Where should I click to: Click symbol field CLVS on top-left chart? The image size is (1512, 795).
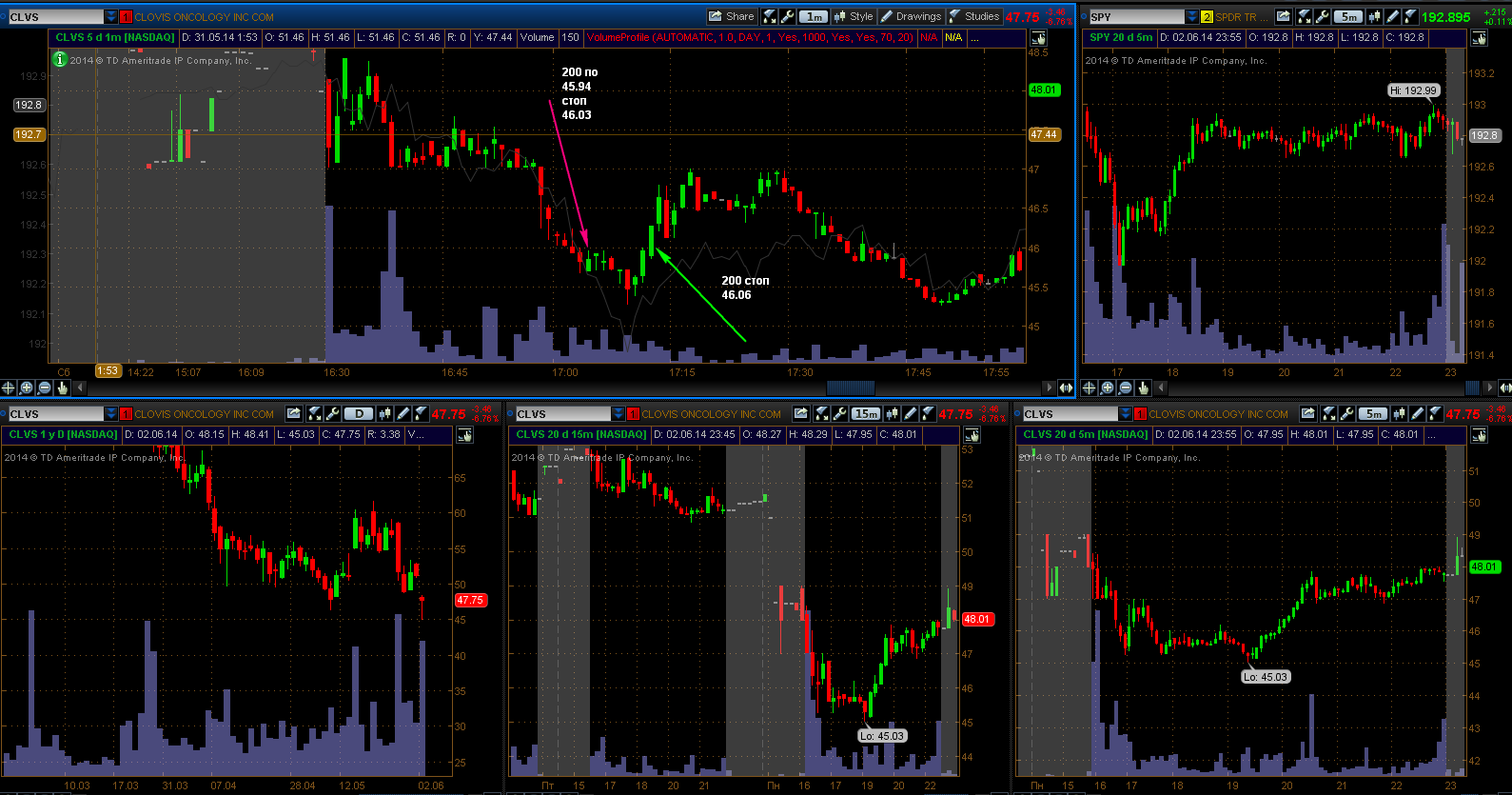(x=55, y=17)
